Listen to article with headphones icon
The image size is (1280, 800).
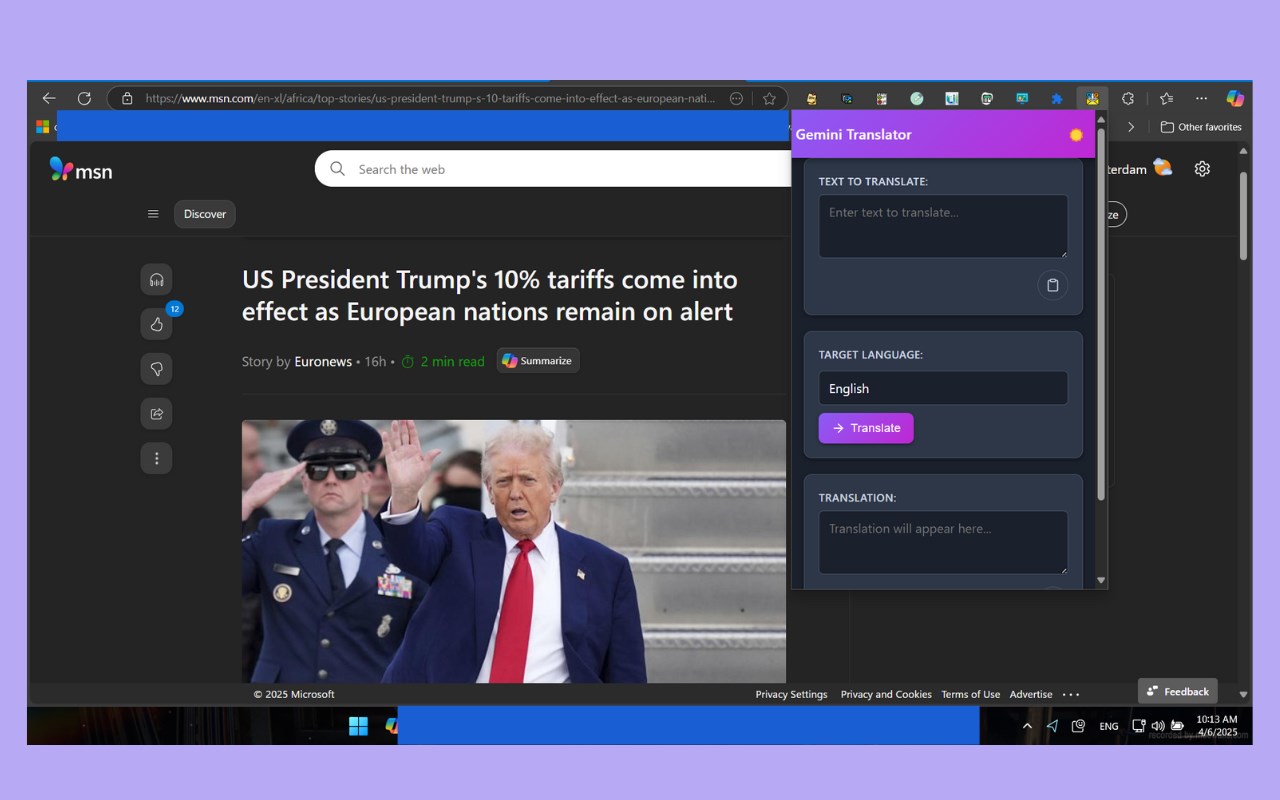[x=156, y=279]
